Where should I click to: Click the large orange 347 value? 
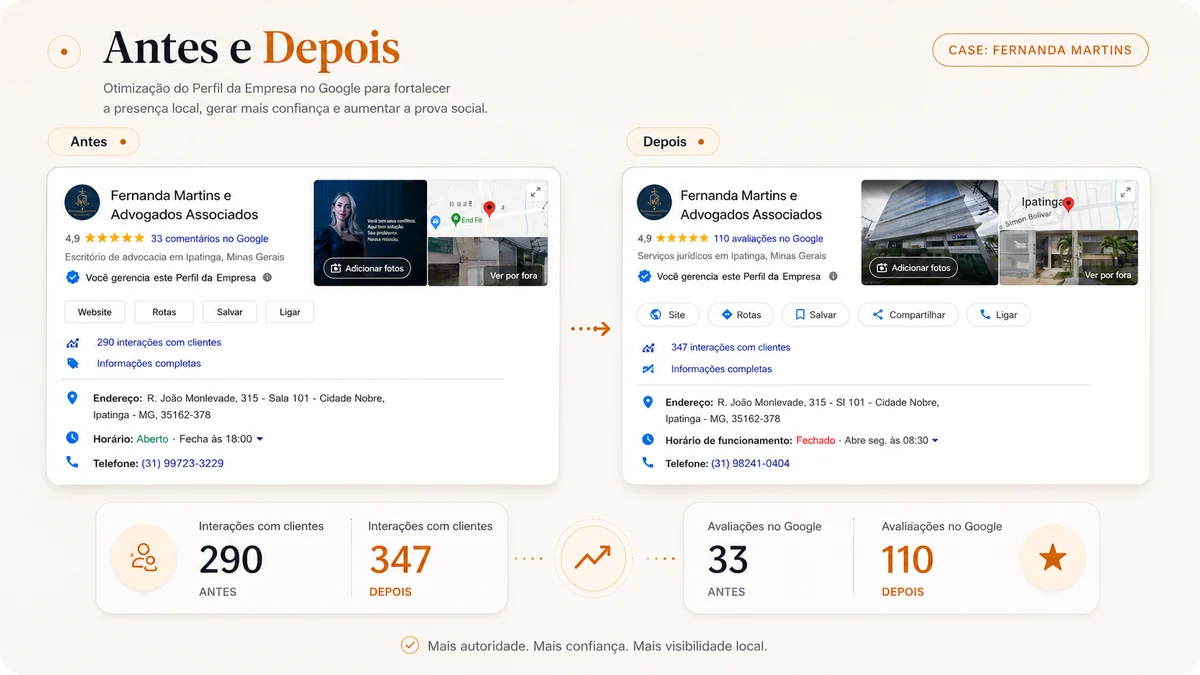click(x=400, y=560)
